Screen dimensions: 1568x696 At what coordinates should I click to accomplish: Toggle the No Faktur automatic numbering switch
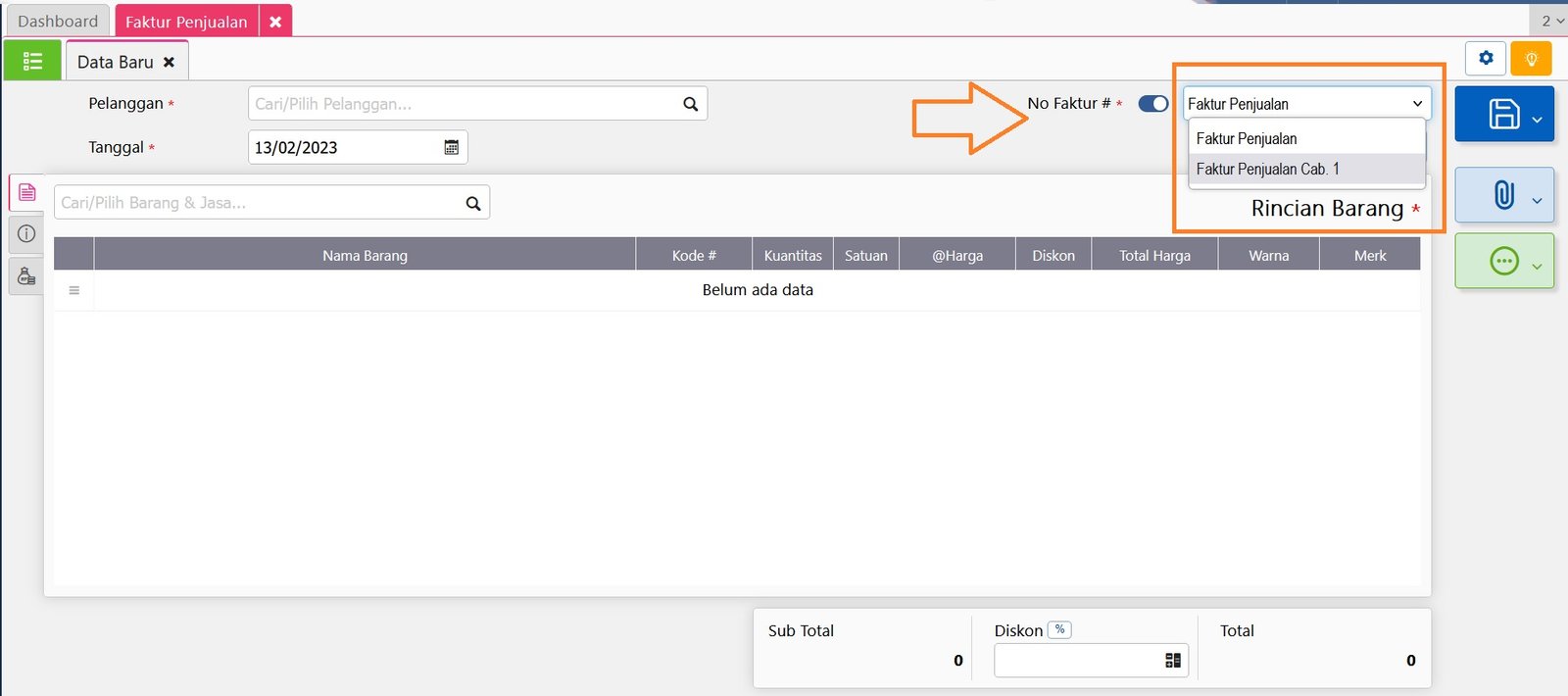[1152, 104]
